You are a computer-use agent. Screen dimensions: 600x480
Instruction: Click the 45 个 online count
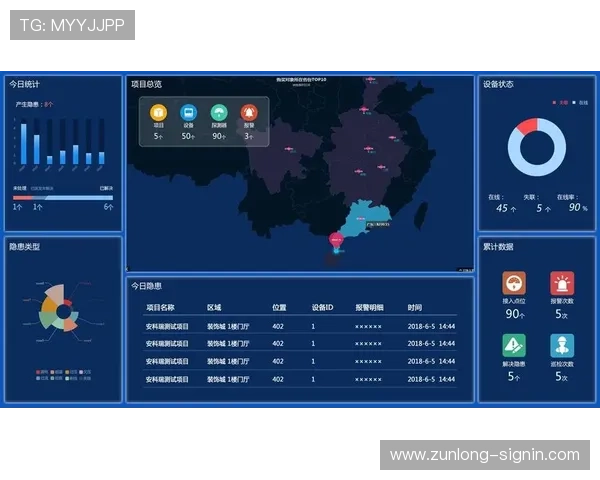[x=506, y=208]
